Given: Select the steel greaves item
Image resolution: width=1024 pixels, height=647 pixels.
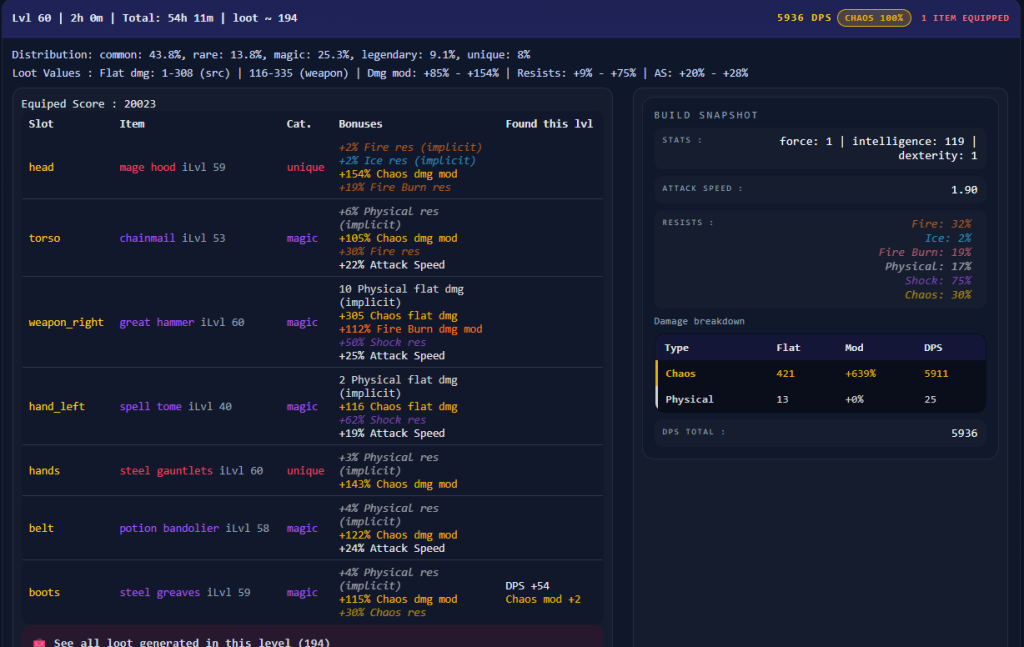Looking at the screenshot, I should pyautogui.click(x=160, y=592).
